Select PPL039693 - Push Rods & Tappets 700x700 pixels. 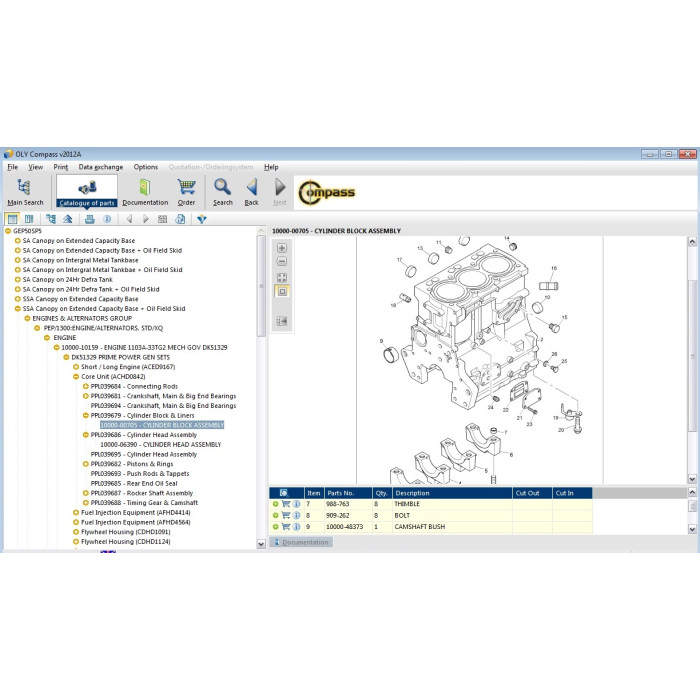(140, 474)
